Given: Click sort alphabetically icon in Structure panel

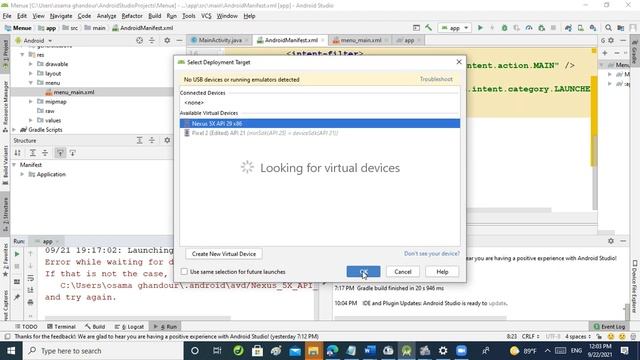Looking at the screenshot, I should pyautogui.click(x=18, y=153).
